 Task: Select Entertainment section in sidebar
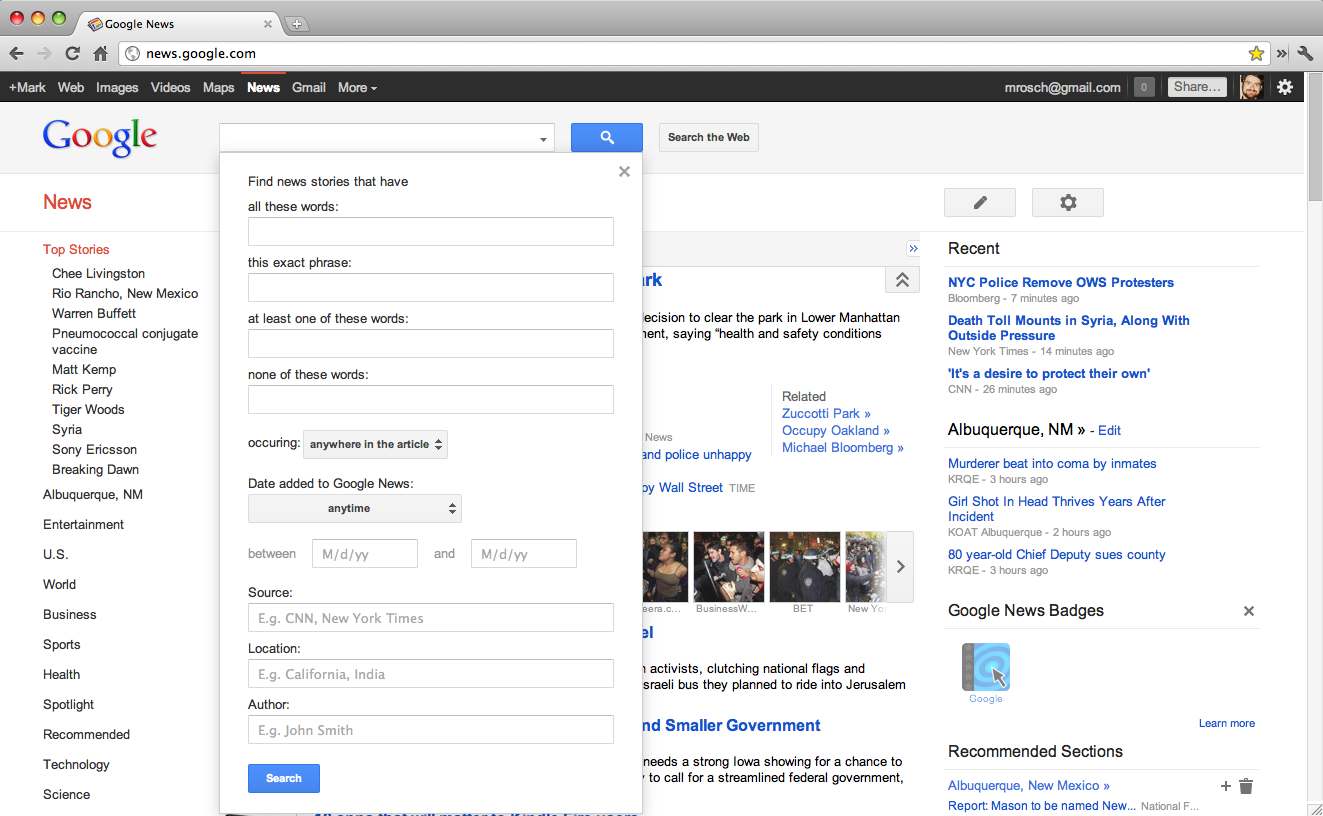point(83,525)
